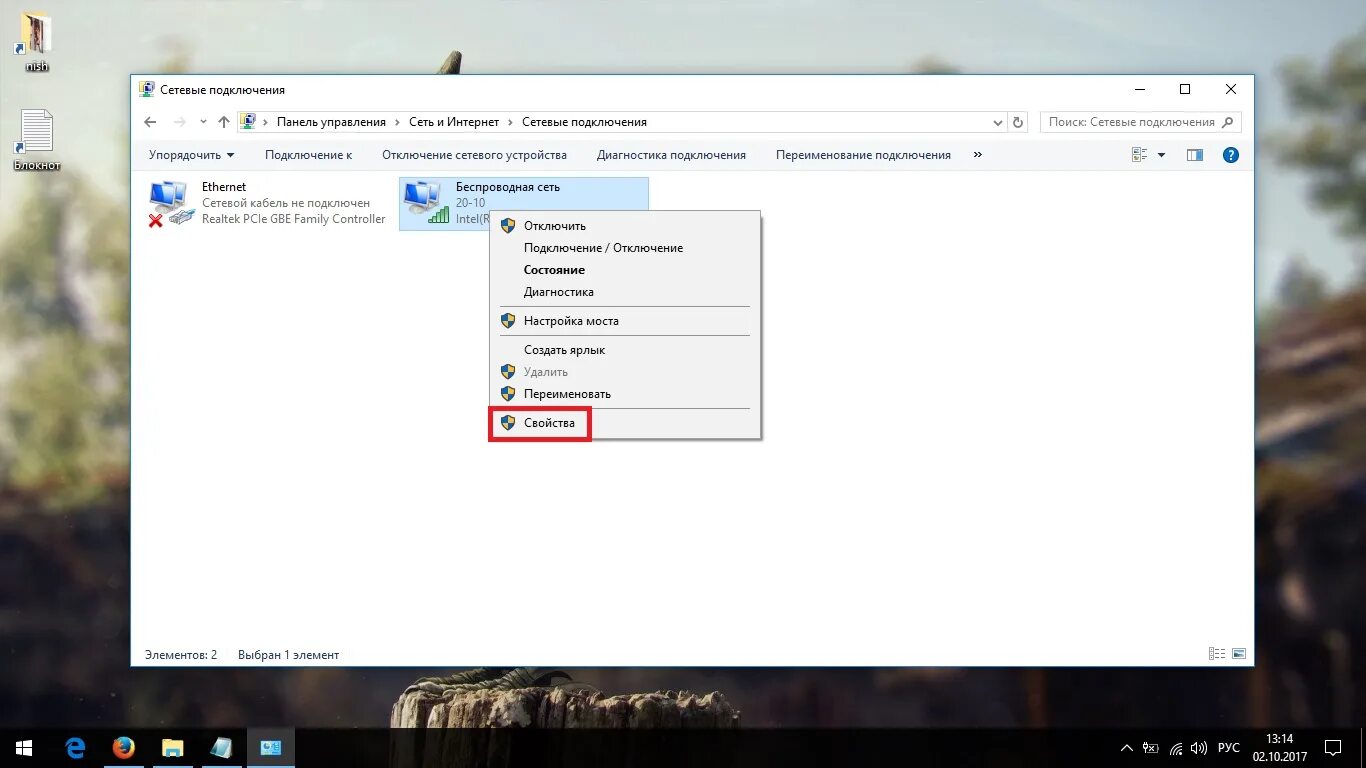
Task: Click the search magnifier icon
Action: [x=1229, y=122]
